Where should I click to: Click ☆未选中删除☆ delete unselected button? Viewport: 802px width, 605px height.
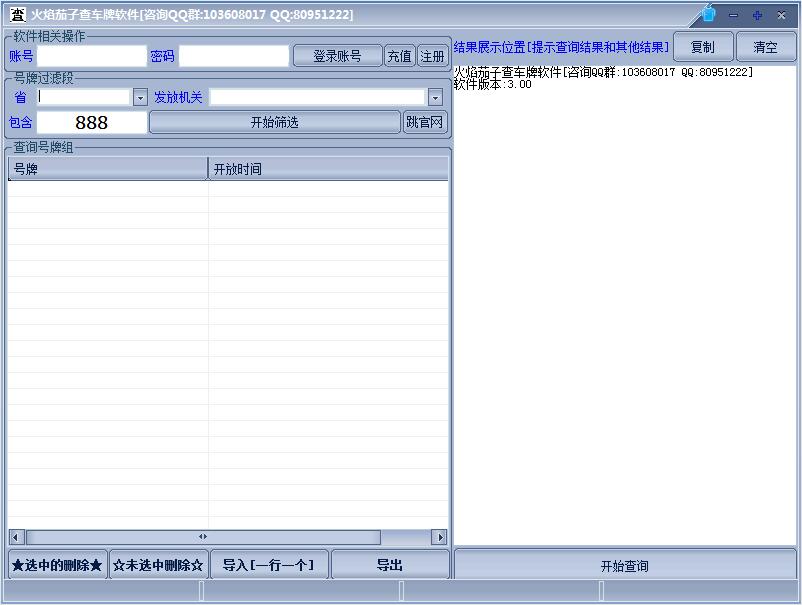tap(159, 565)
